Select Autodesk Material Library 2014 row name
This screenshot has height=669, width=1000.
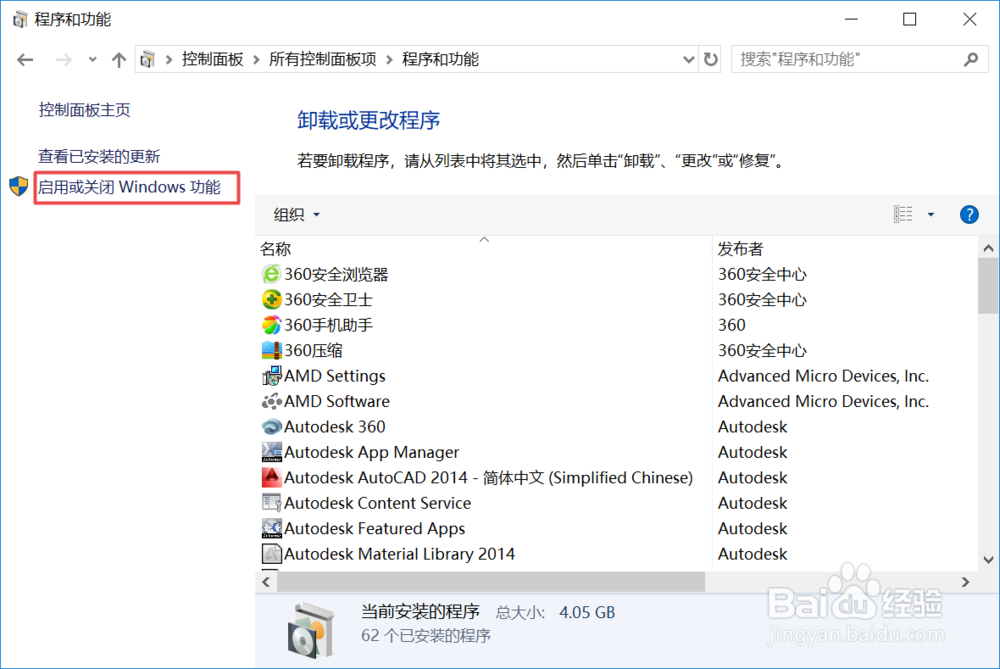pos(399,554)
